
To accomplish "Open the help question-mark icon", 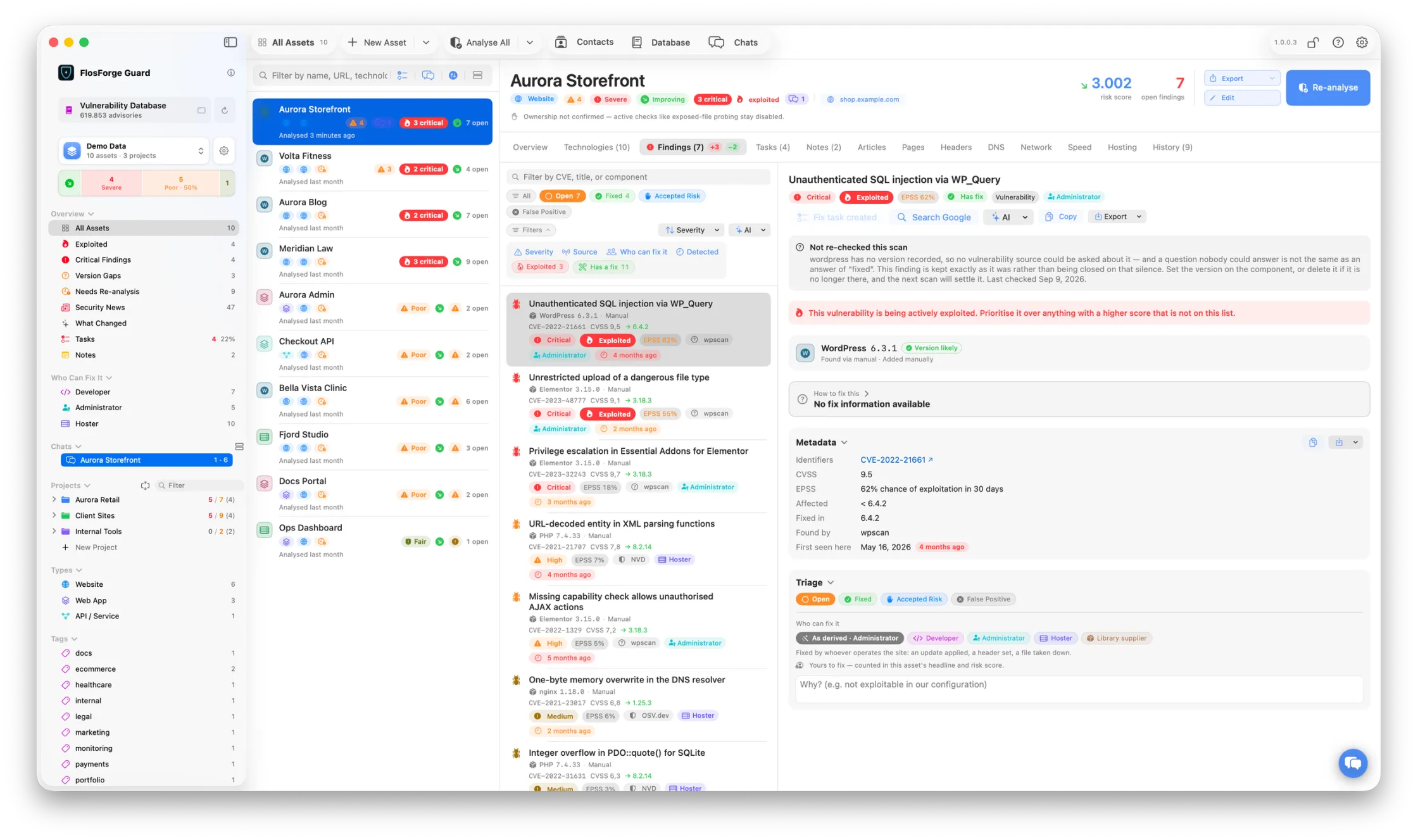I will pyautogui.click(x=1338, y=42).
